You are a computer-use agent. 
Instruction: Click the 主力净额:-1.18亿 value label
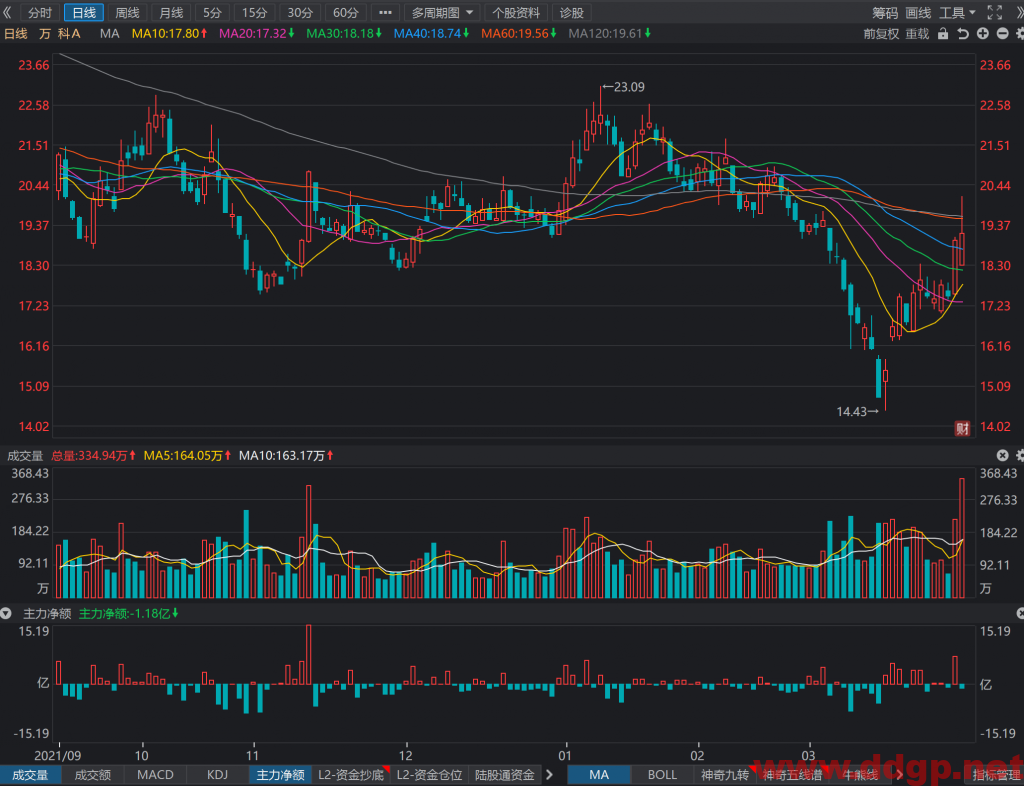pyautogui.click(x=129, y=614)
